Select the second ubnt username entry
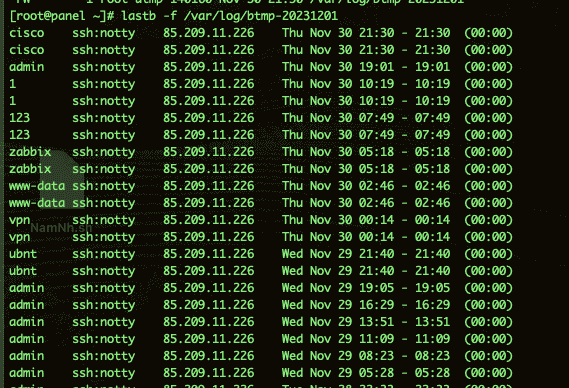 (x=23, y=271)
